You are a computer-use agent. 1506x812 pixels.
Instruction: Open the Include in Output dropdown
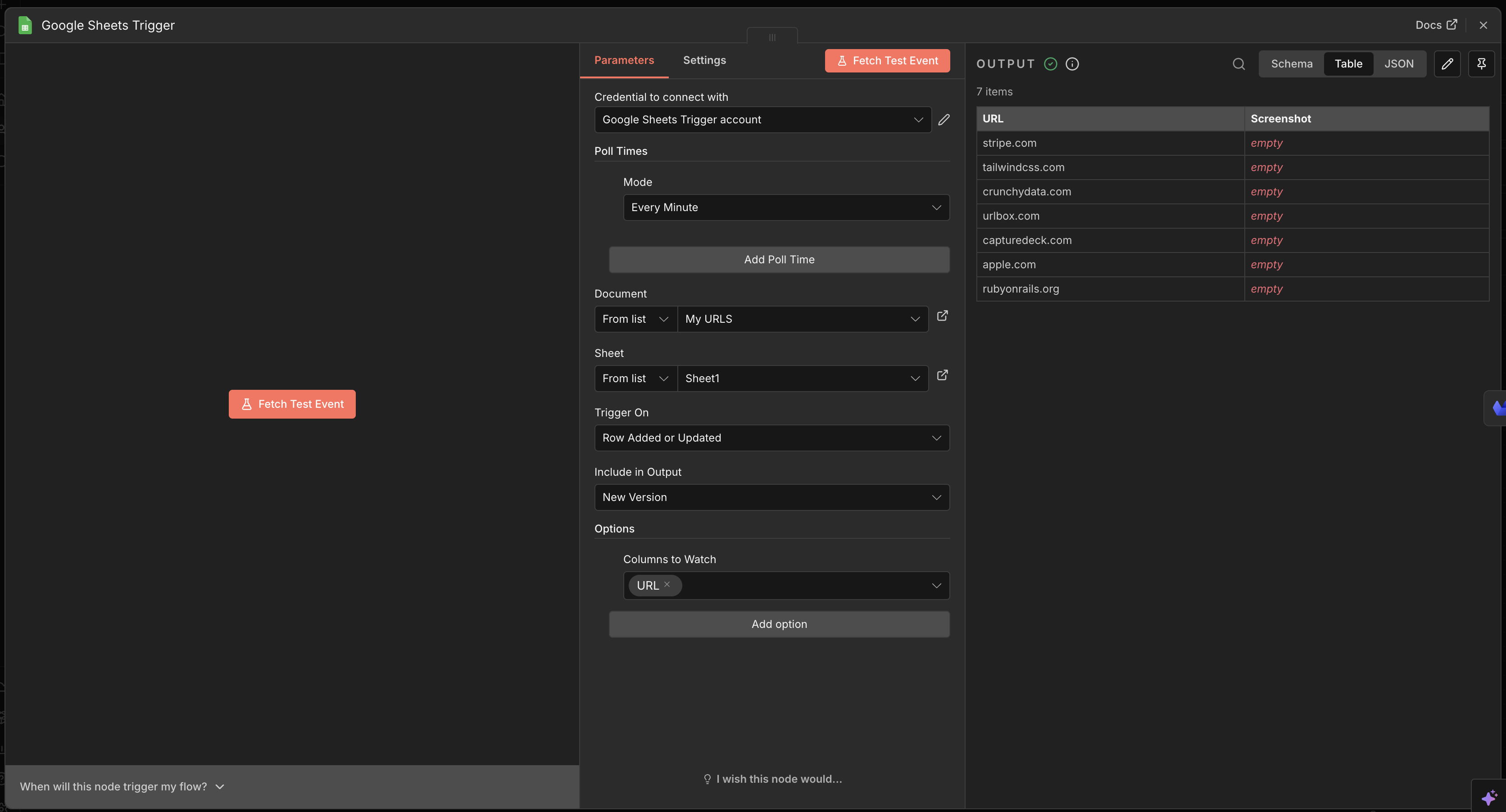pyautogui.click(x=772, y=497)
